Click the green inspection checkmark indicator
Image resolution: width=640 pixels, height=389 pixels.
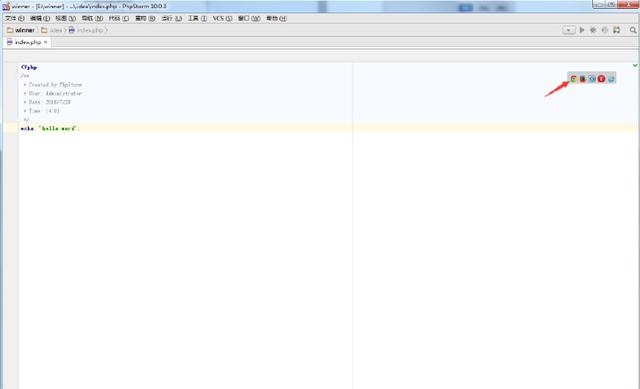[635, 65]
